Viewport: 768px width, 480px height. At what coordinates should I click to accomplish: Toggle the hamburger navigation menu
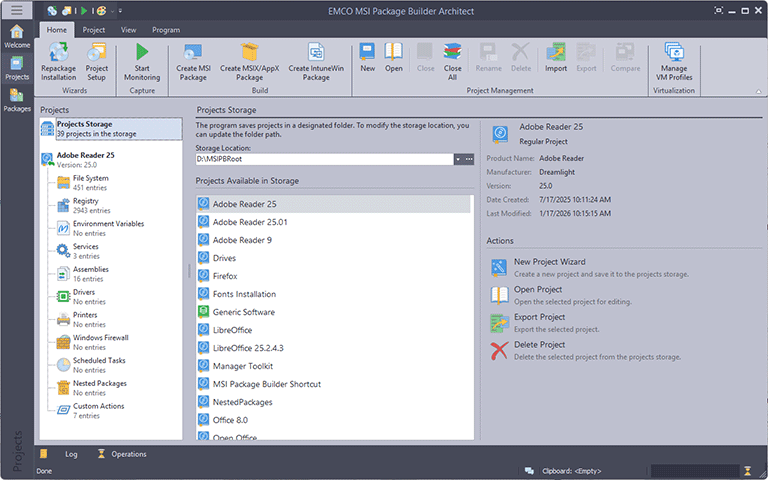(x=17, y=10)
